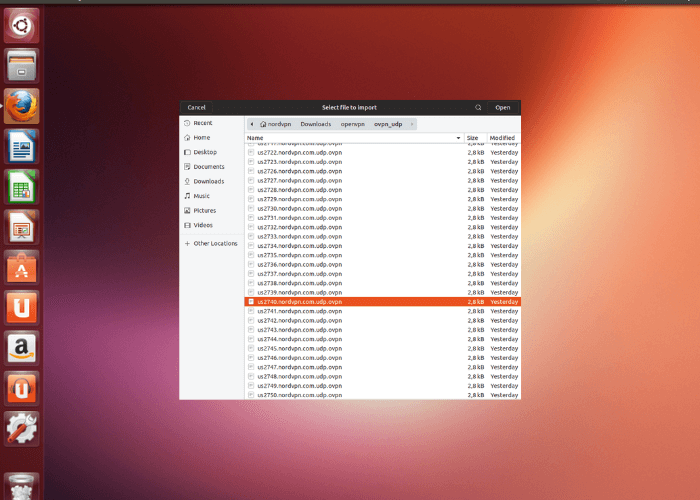Viewport: 700px width, 500px height.
Task: Click the file icon beside us2740.nordvpn.com.udp.ovpn
Action: tap(251, 302)
